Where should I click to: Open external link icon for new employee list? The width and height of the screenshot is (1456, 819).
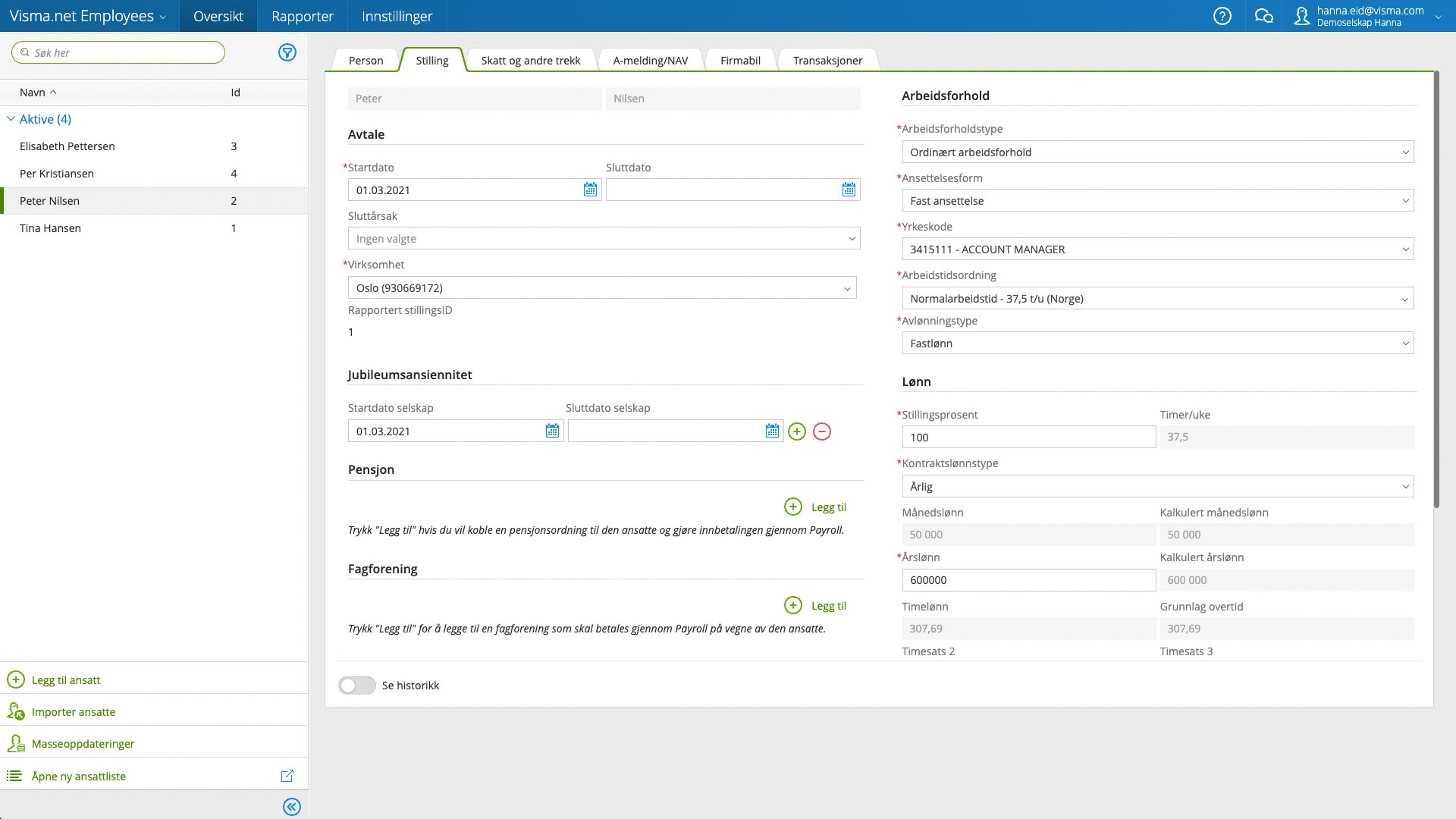coord(287,776)
